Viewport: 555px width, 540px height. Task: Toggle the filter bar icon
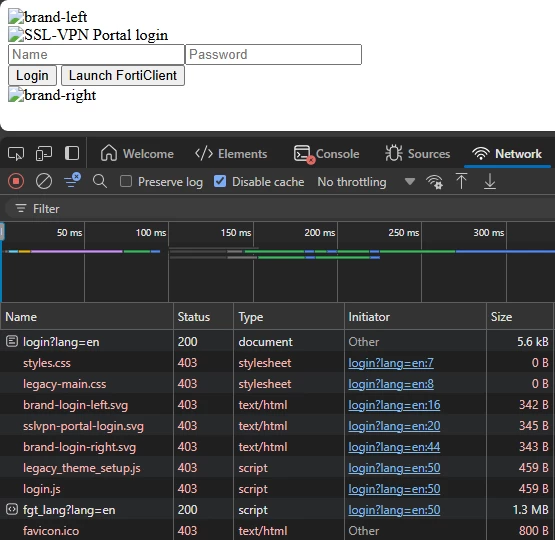(72, 181)
